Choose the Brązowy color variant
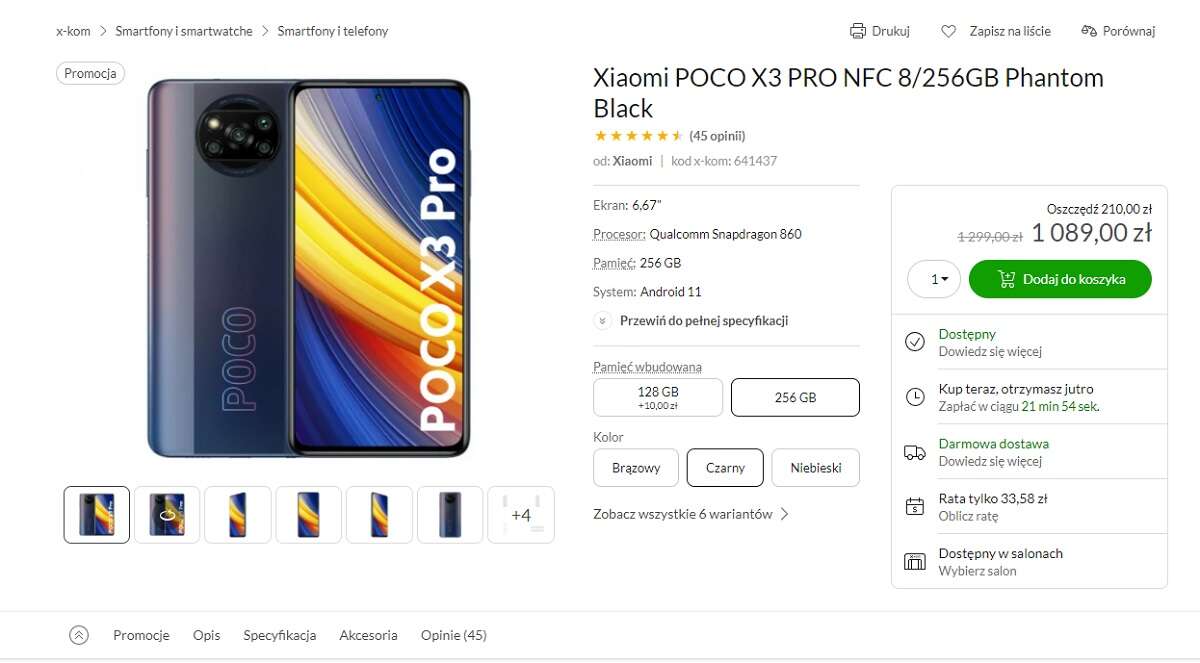The image size is (1200, 663). point(636,467)
